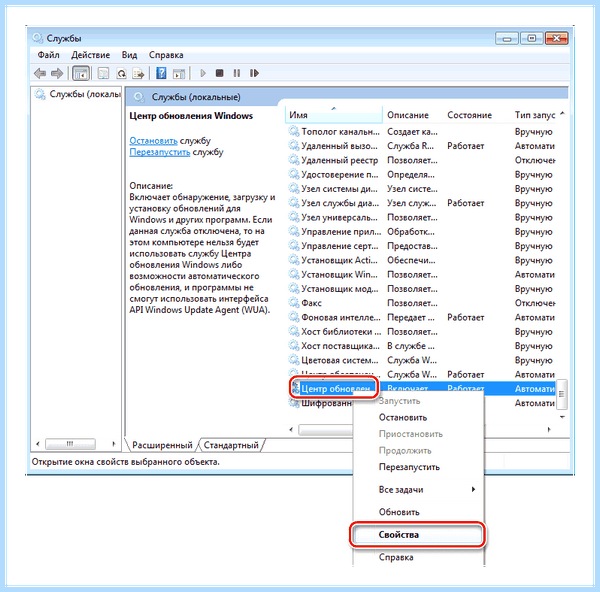600x592 pixels.
Task: Click the Back arrow toolbar icon
Action: tap(40, 73)
